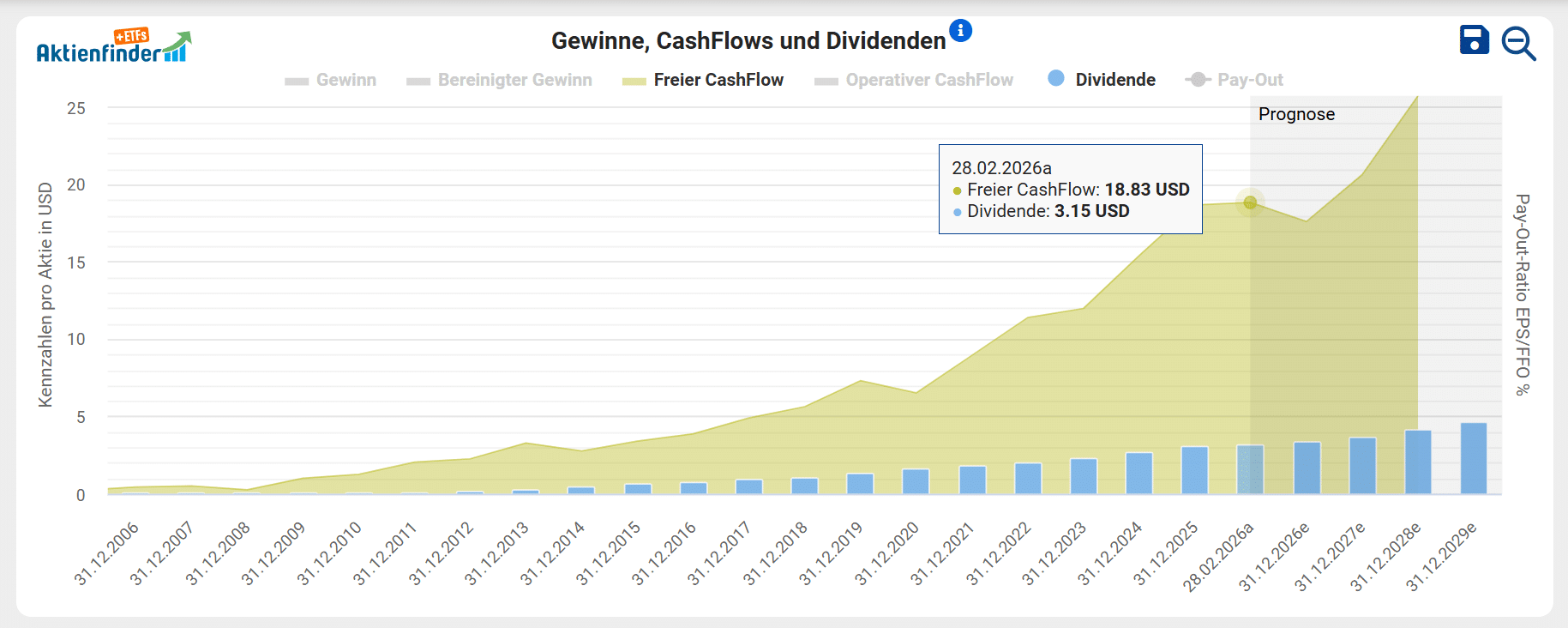Hide the Dividende series in legend
This screenshot has height=628, width=1568.
coord(1102,80)
